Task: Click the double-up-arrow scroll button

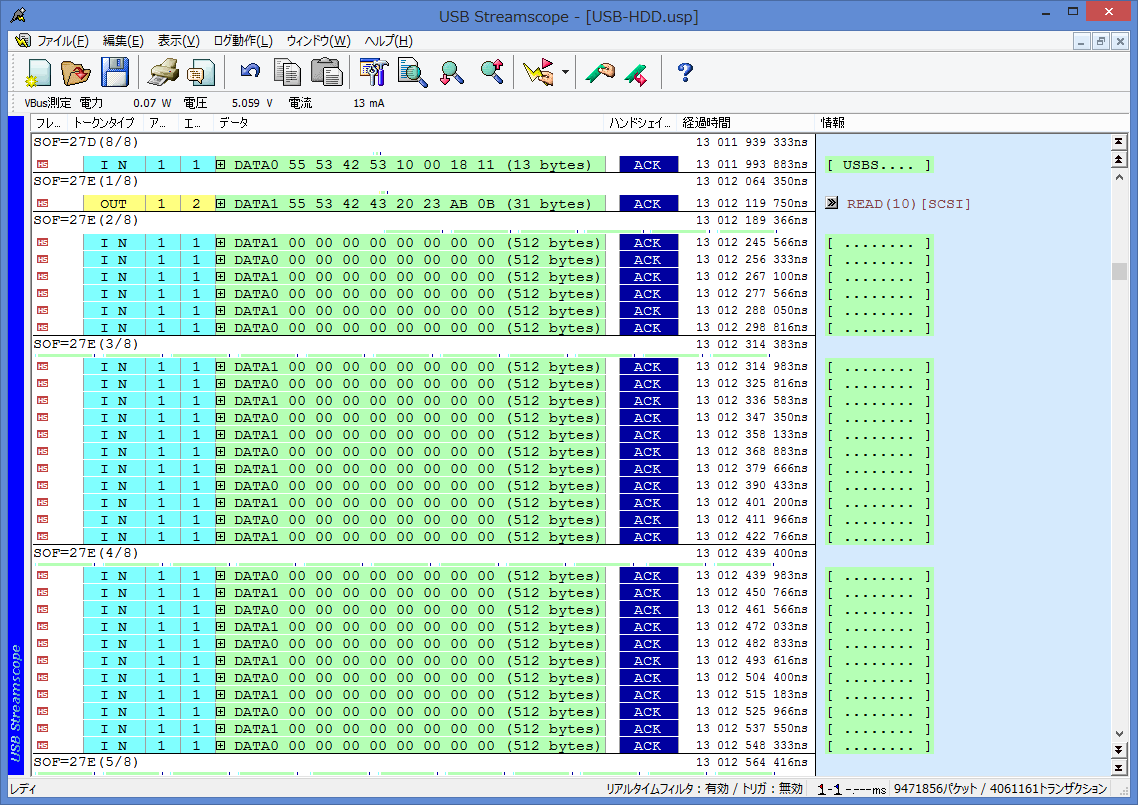Action: (x=1118, y=160)
